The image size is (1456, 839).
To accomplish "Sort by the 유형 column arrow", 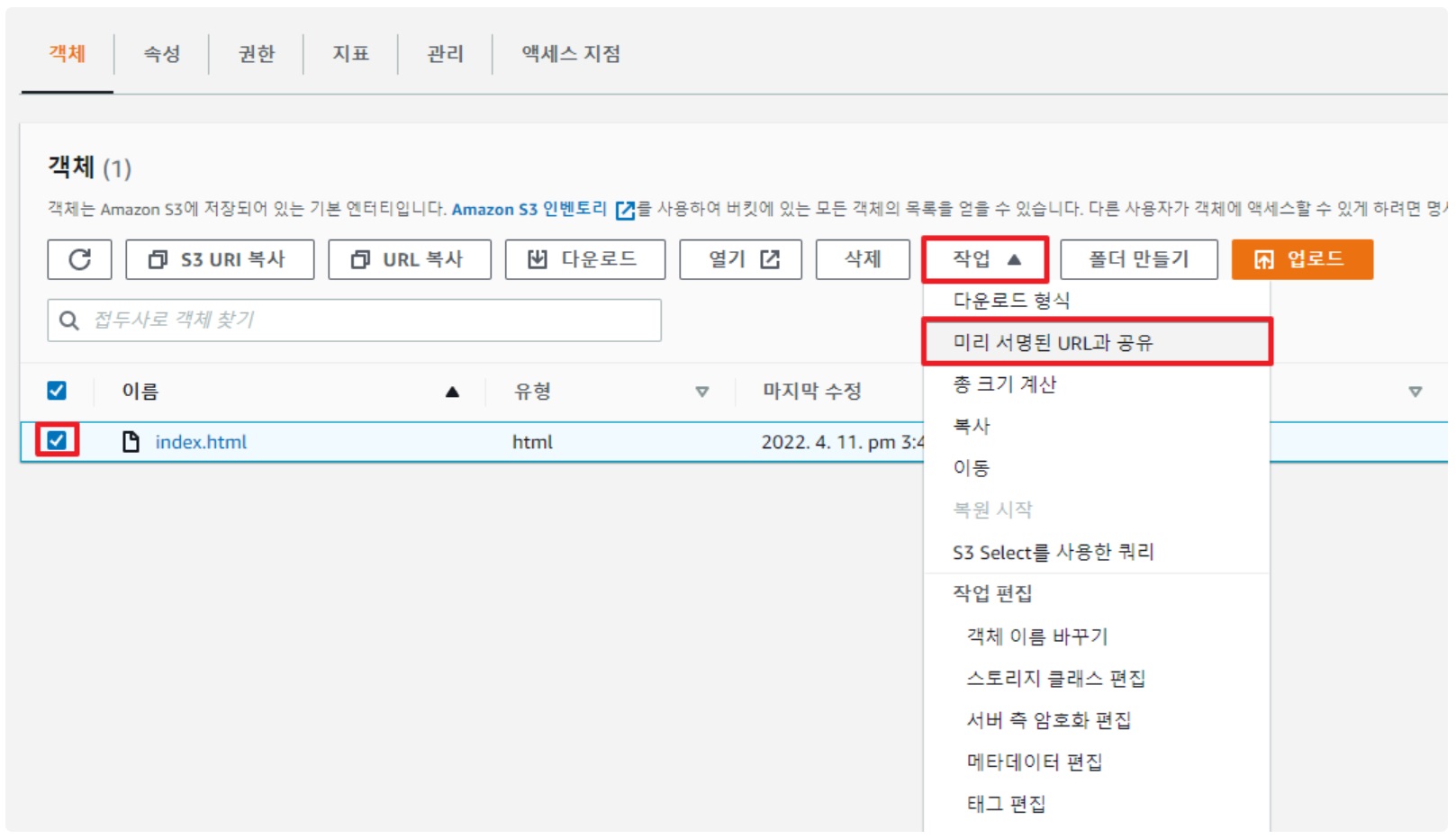I will 702,392.
